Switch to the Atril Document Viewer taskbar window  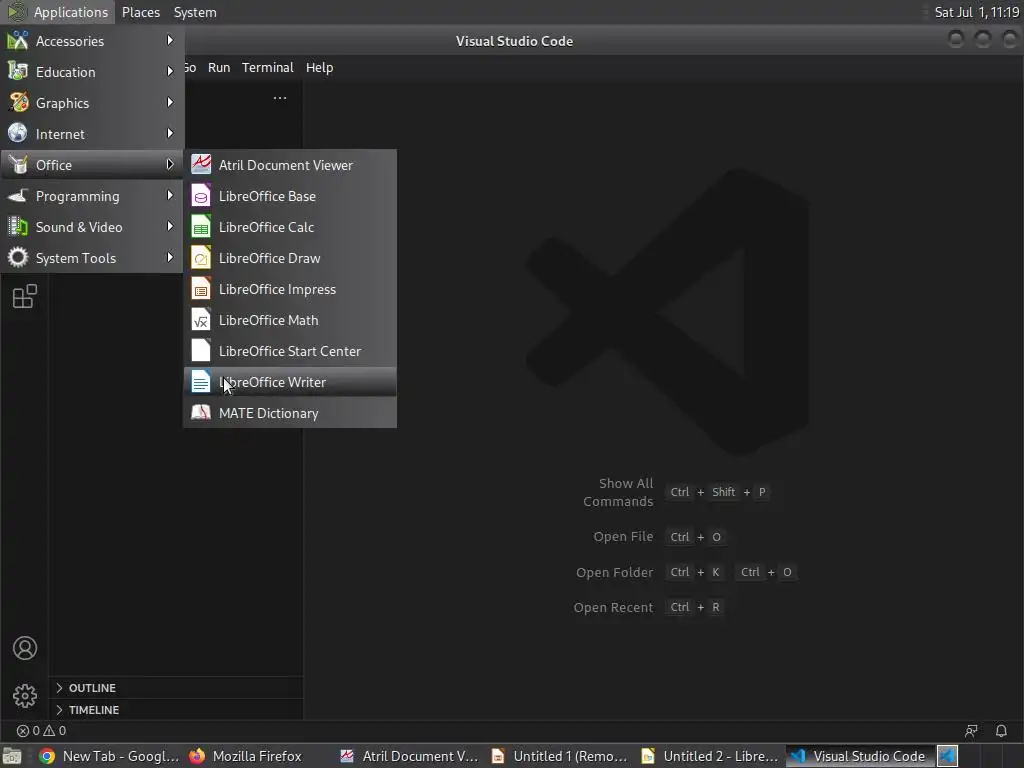(x=410, y=756)
